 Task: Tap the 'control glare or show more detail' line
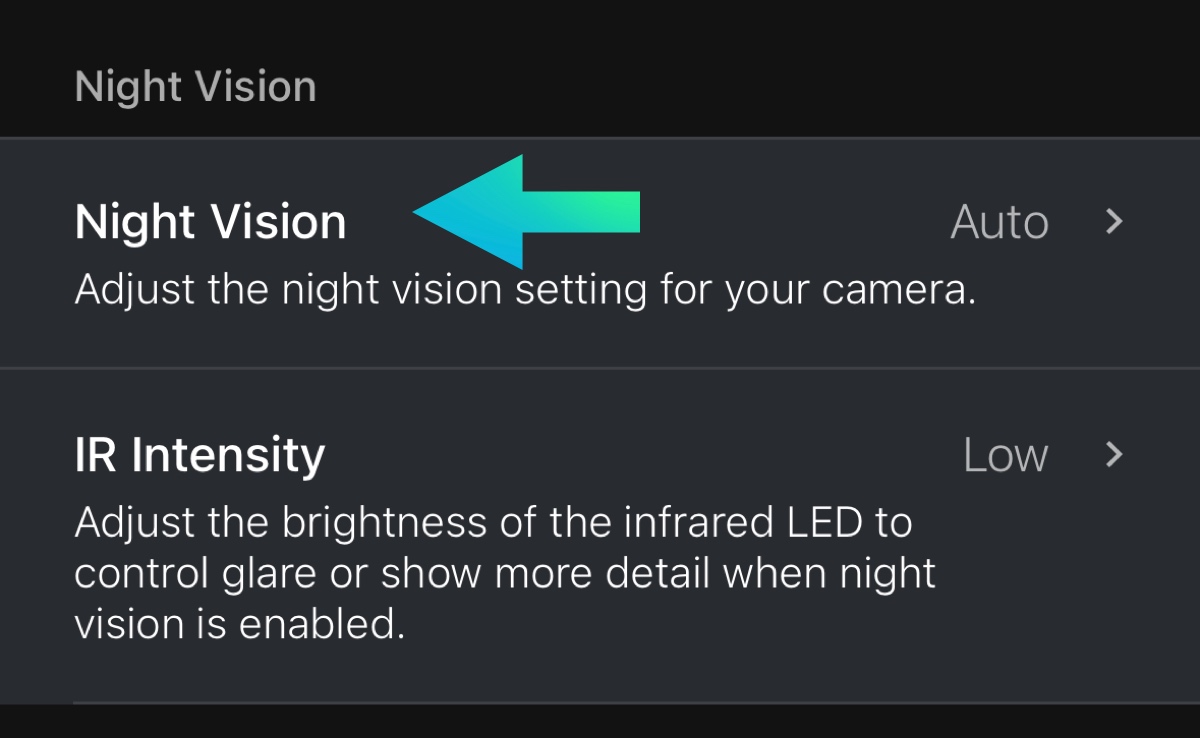click(505, 574)
